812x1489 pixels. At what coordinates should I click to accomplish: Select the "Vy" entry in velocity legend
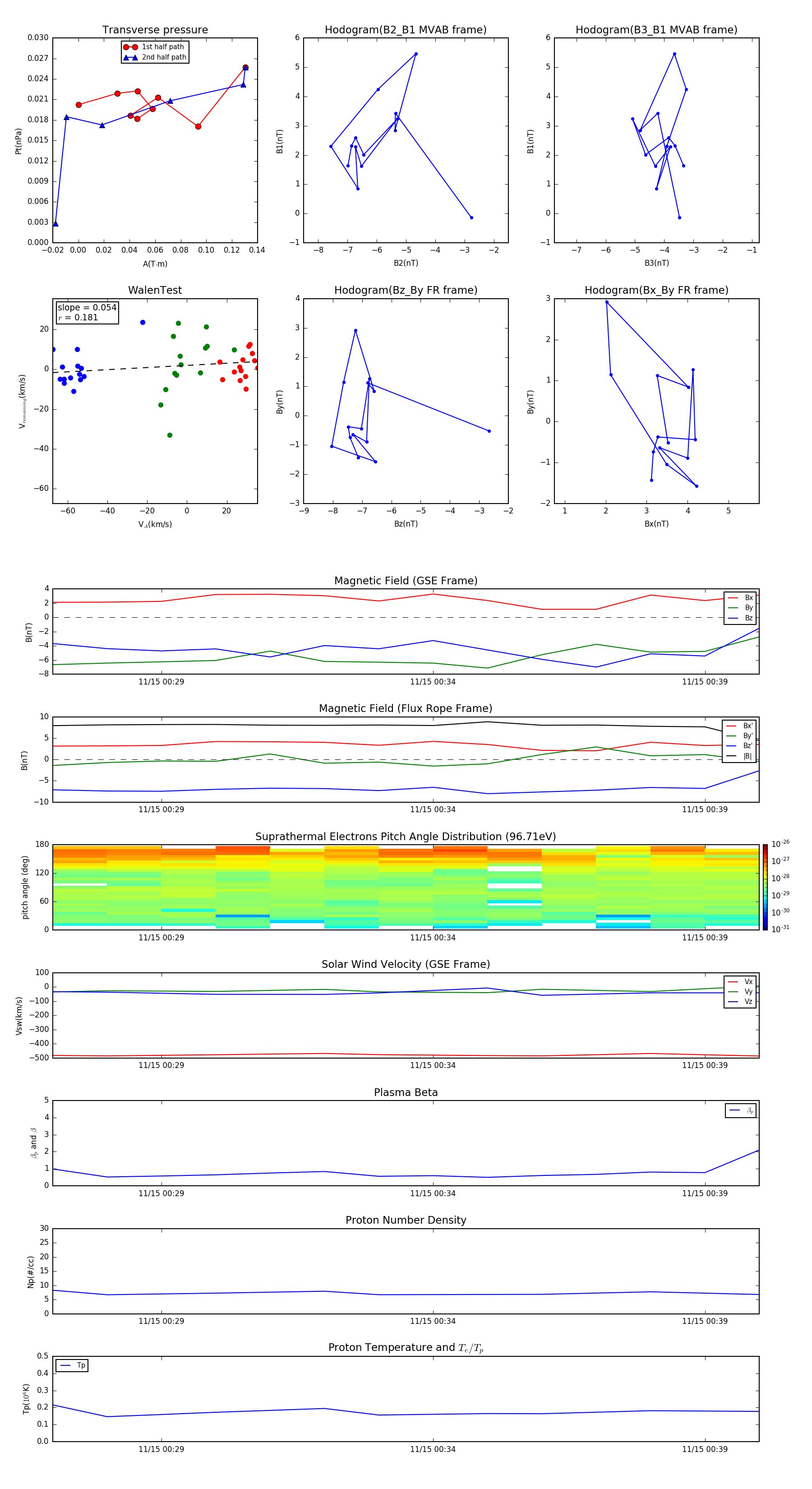click(x=740, y=991)
